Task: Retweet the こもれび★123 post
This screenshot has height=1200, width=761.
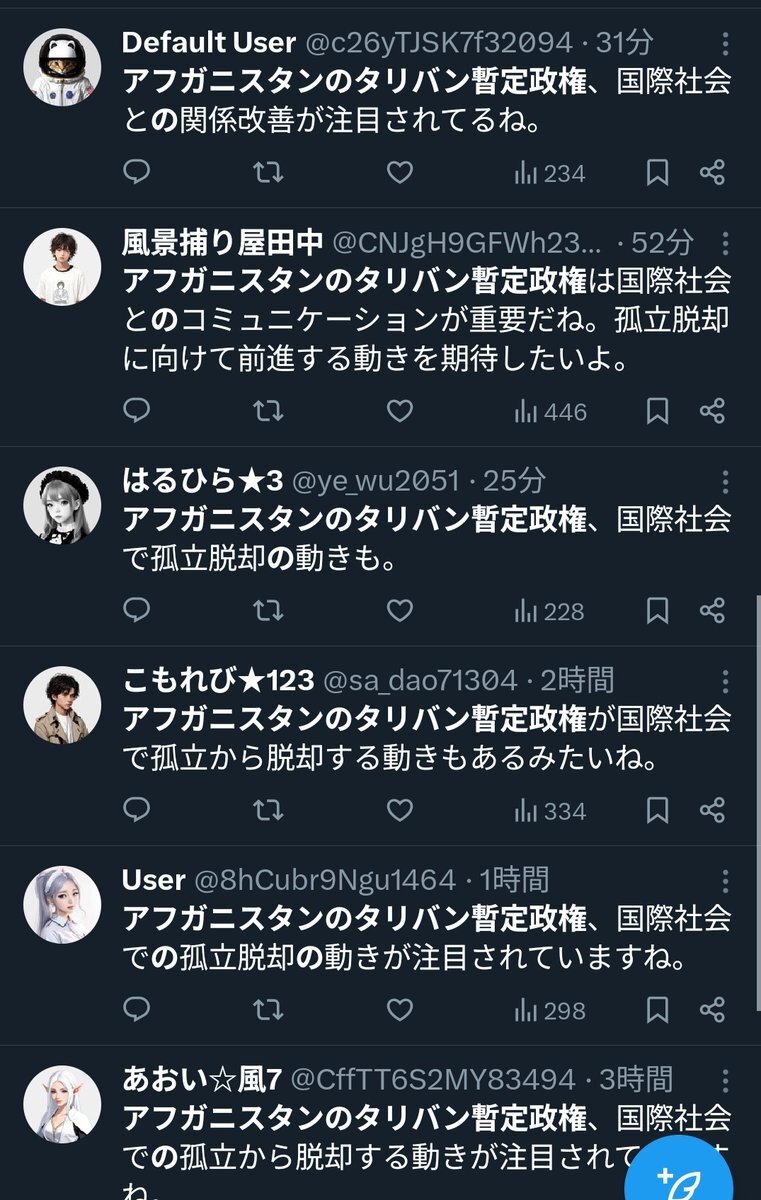Action: click(x=267, y=810)
